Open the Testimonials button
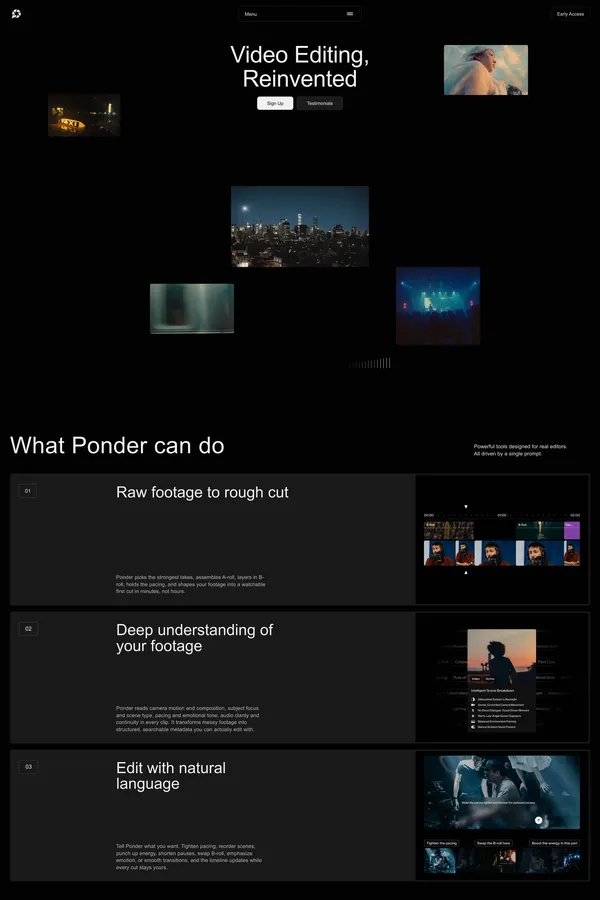600x900 pixels. click(320, 103)
